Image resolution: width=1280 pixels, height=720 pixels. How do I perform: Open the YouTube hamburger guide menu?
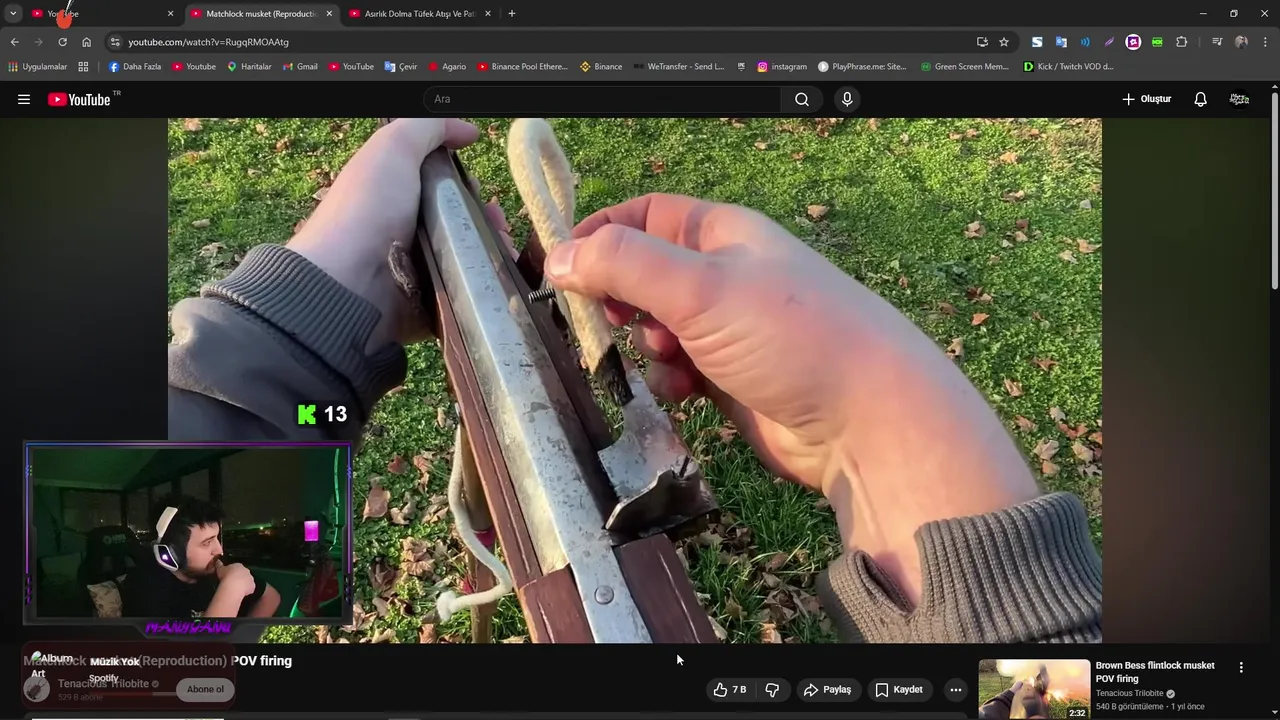click(24, 99)
